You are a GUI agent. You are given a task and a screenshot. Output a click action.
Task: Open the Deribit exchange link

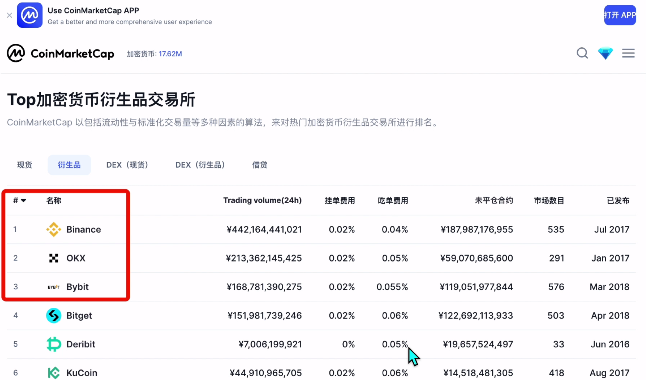click(x=81, y=344)
